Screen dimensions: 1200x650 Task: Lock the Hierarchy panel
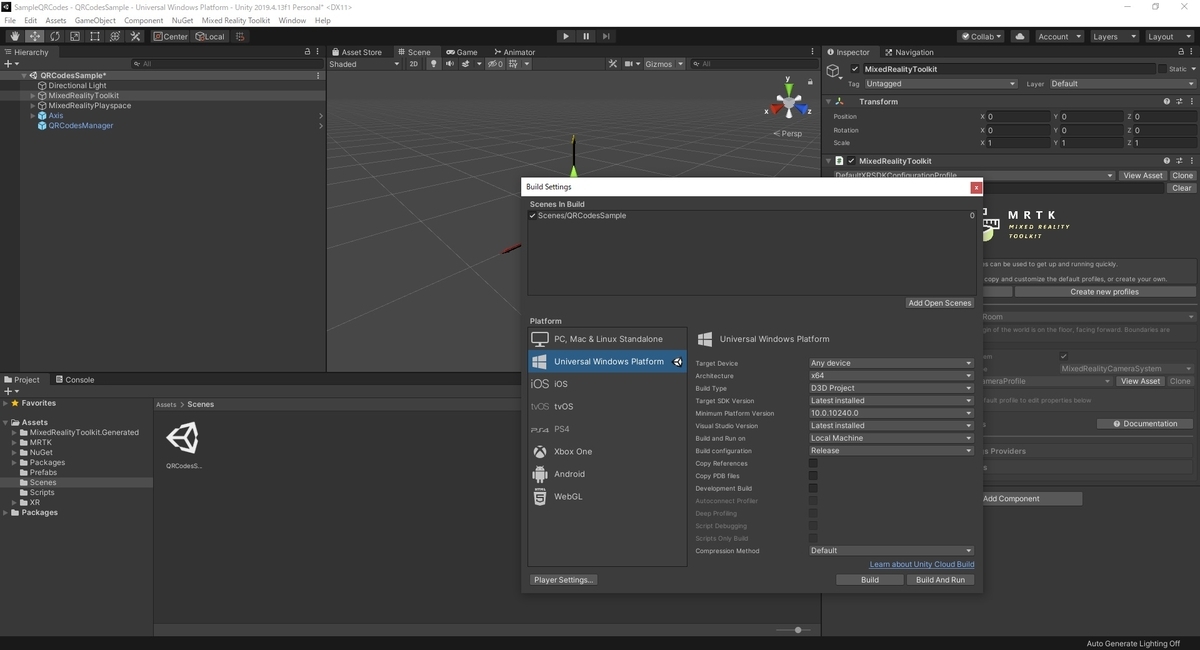click(x=308, y=52)
